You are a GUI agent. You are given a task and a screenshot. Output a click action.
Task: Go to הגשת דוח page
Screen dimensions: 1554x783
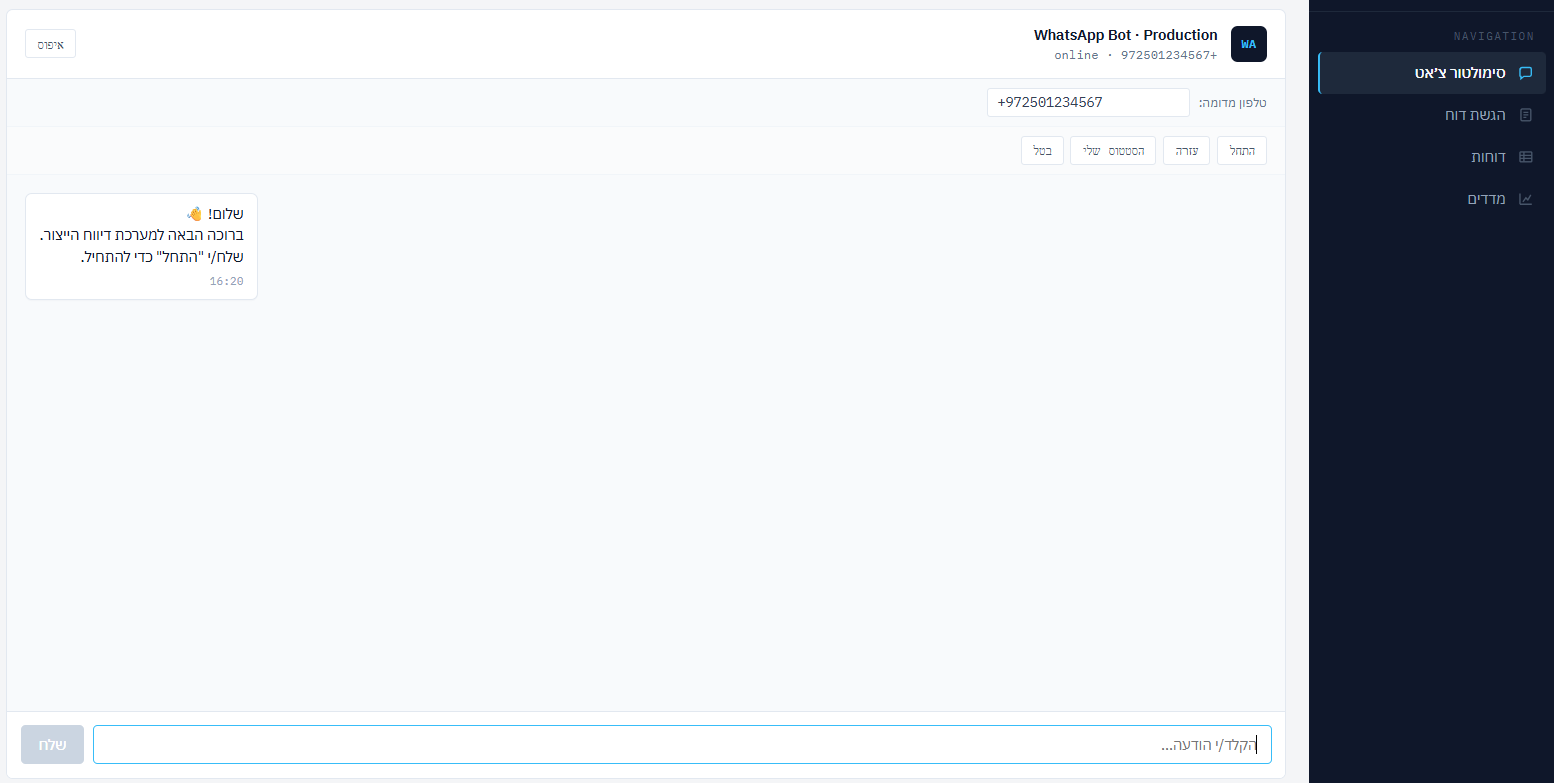1432,115
